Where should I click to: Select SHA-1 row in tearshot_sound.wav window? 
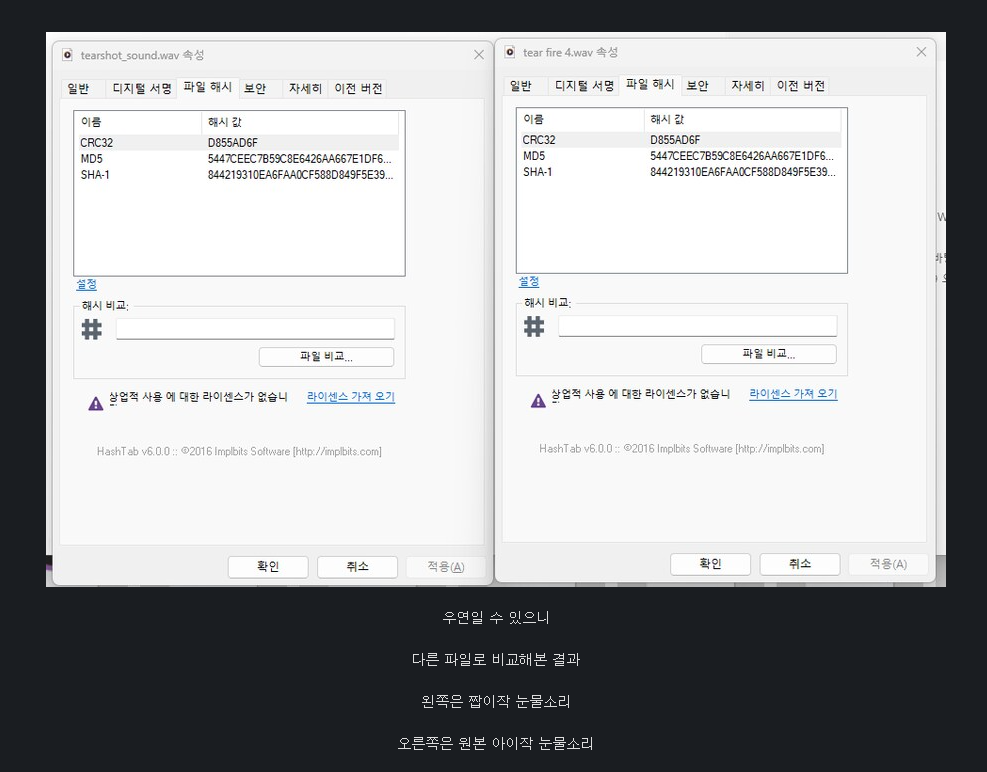(x=237, y=175)
